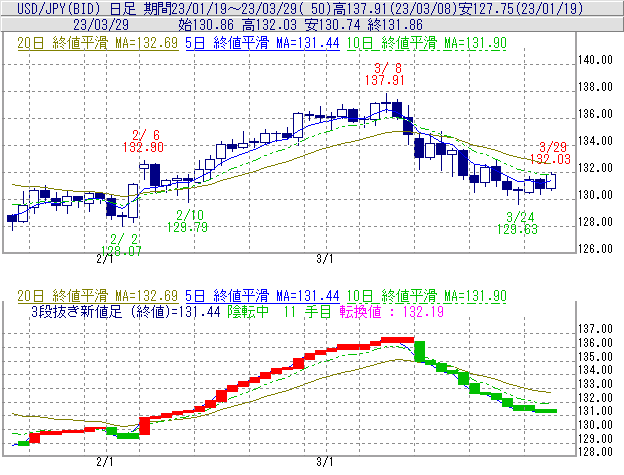624x475 pixels.
Task: Click the 134.00 price axis label
Action: [595, 141]
